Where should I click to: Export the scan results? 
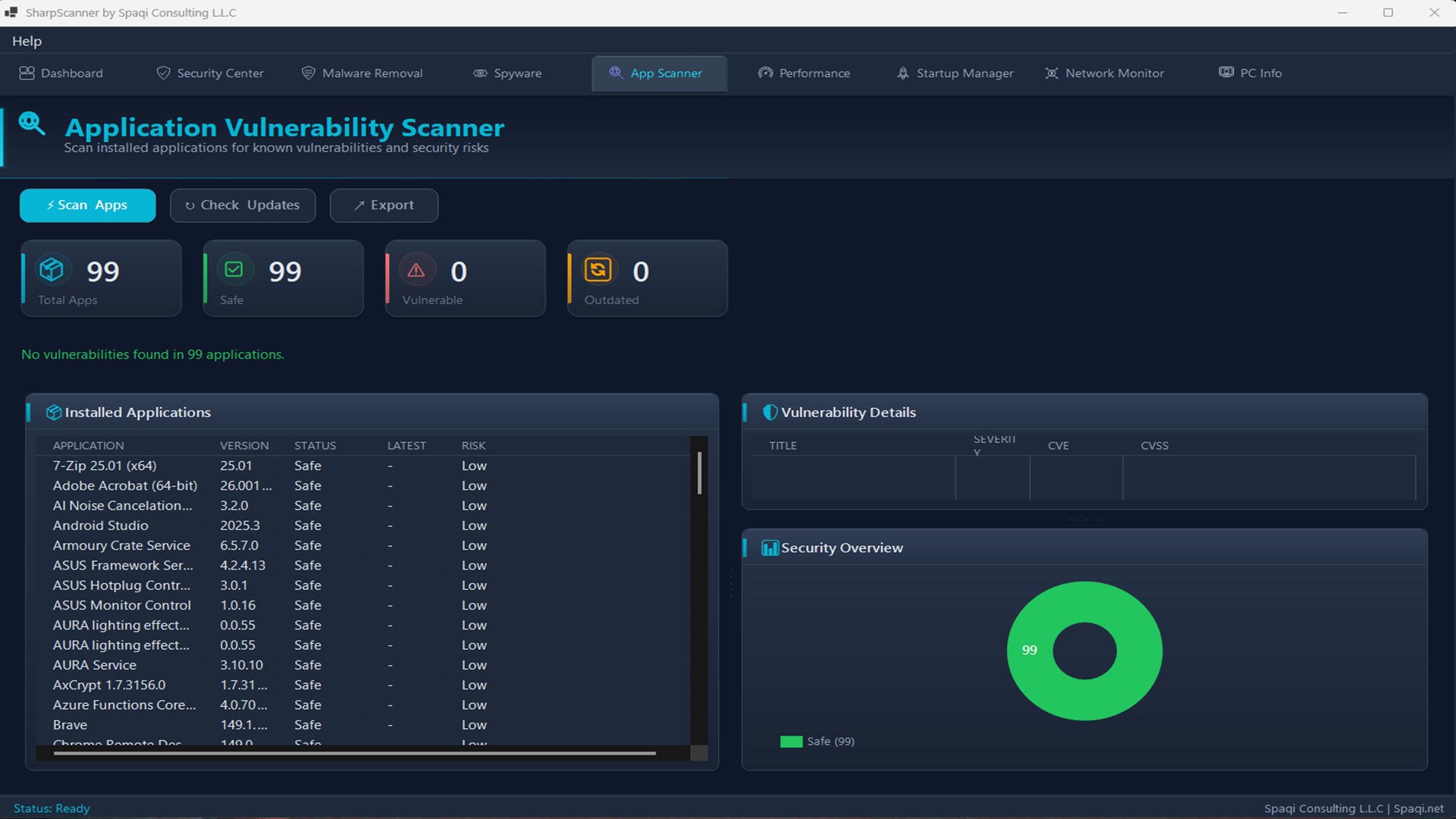(x=384, y=206)
